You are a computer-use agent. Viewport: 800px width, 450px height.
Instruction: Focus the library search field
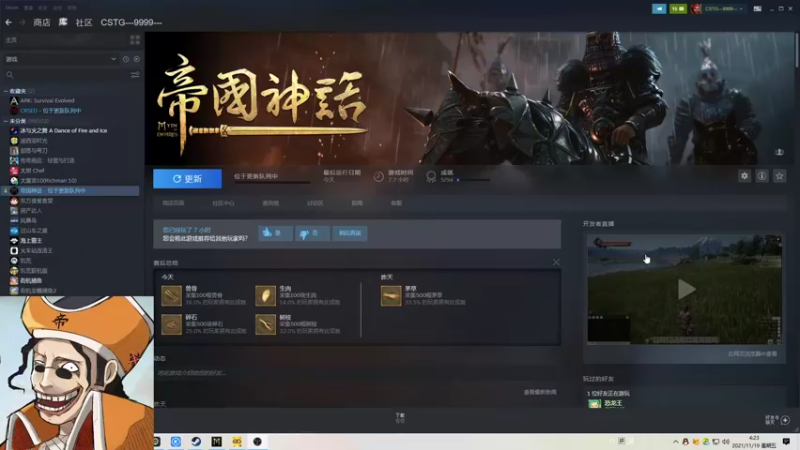[x=66, y=75]
